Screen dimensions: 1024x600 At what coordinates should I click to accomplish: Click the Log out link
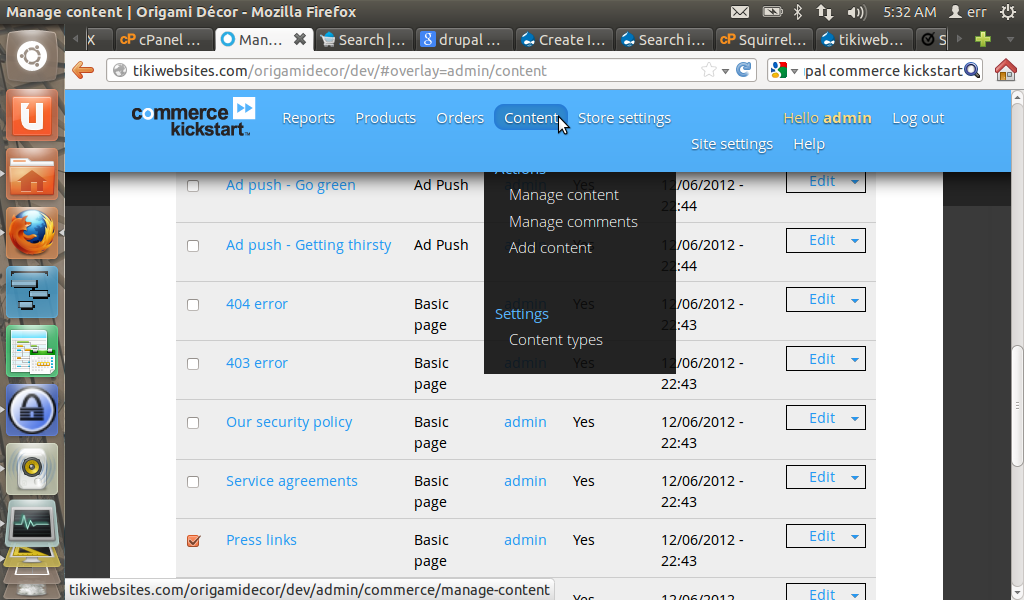(x=917, y=118)
